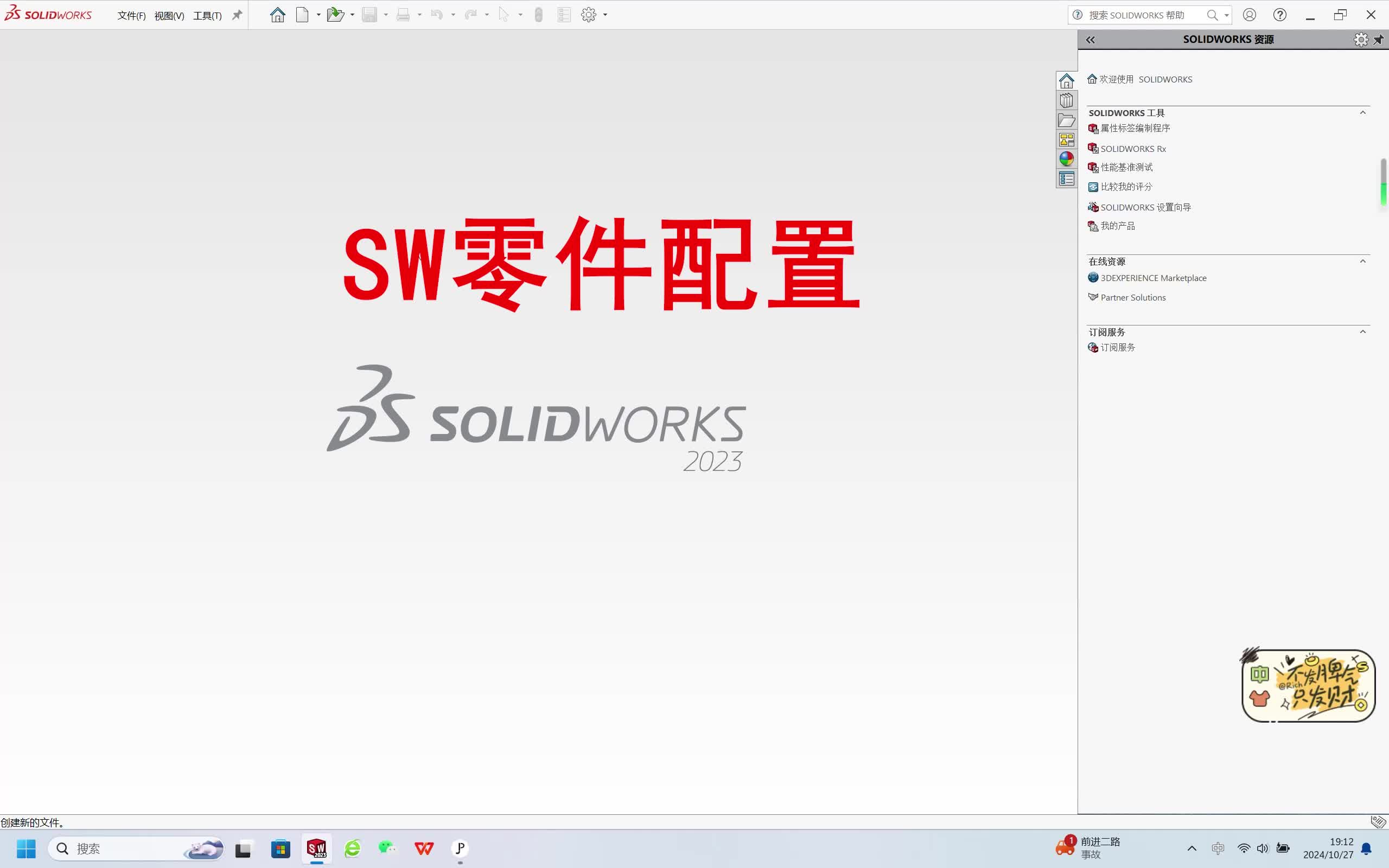Click the Save disk icon
This screenshot has width=1389, height=868.
369,15
